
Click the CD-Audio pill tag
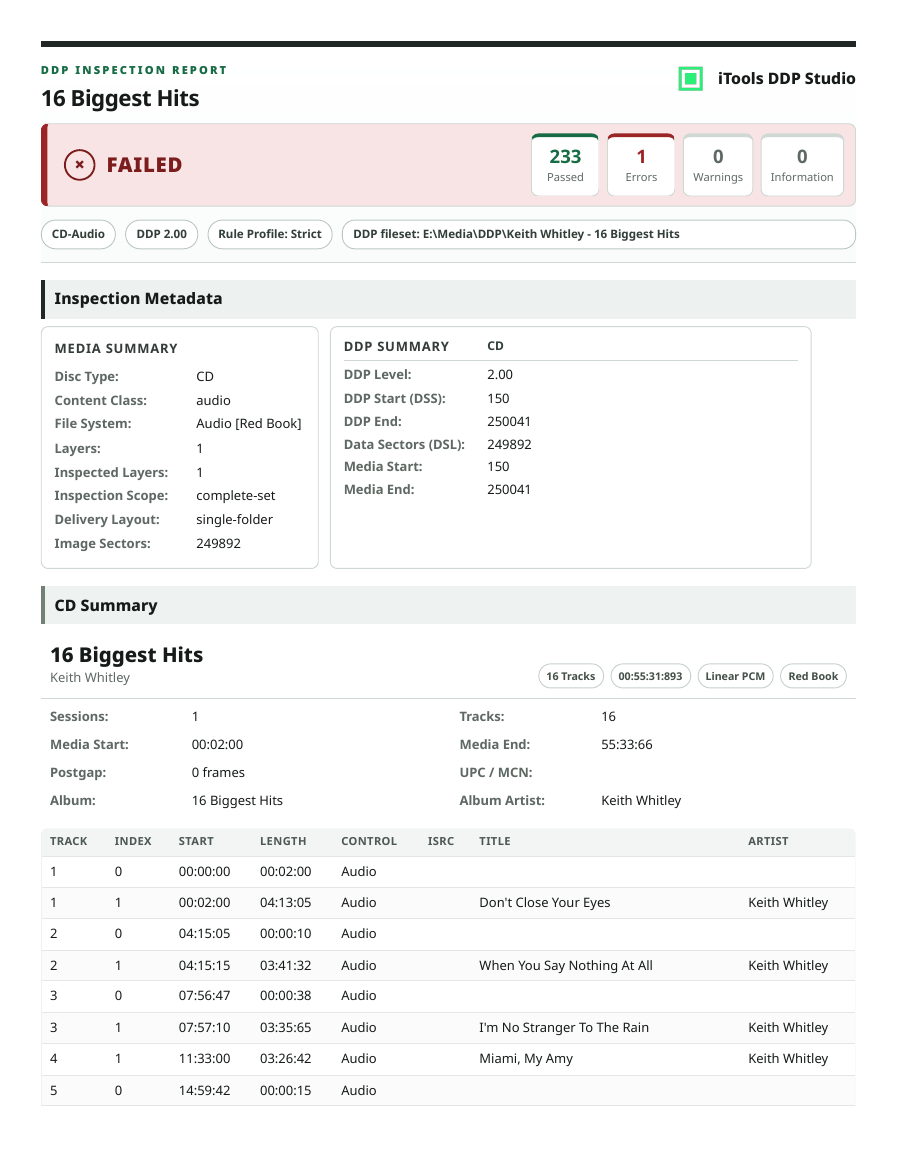pos(78,234)
